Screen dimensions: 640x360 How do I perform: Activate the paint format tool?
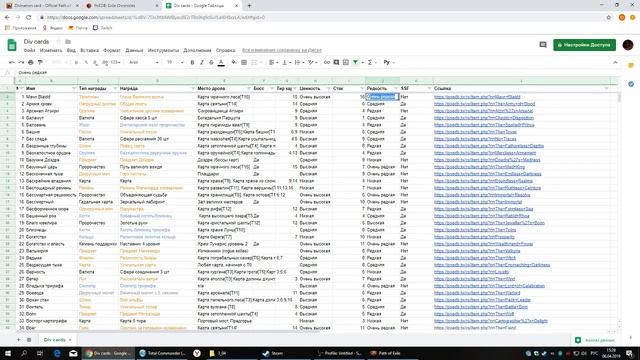pos(40,62)
